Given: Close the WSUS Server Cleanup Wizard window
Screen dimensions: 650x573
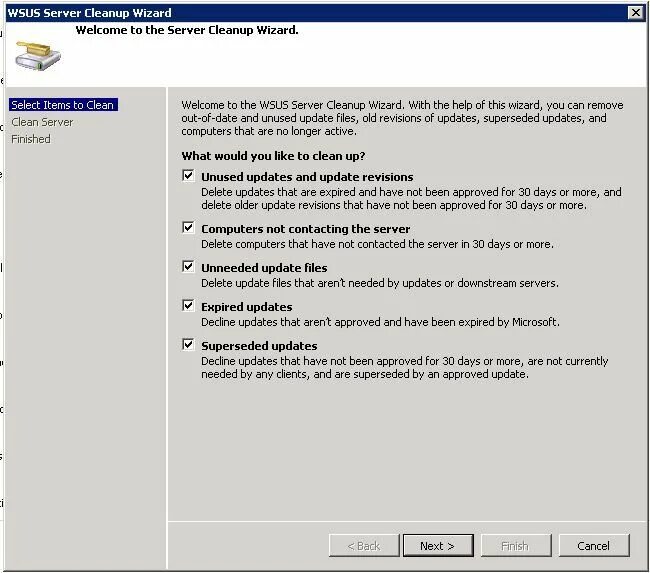Looking at the screenshot, I should pyautogui.click(x=635, y=13).
